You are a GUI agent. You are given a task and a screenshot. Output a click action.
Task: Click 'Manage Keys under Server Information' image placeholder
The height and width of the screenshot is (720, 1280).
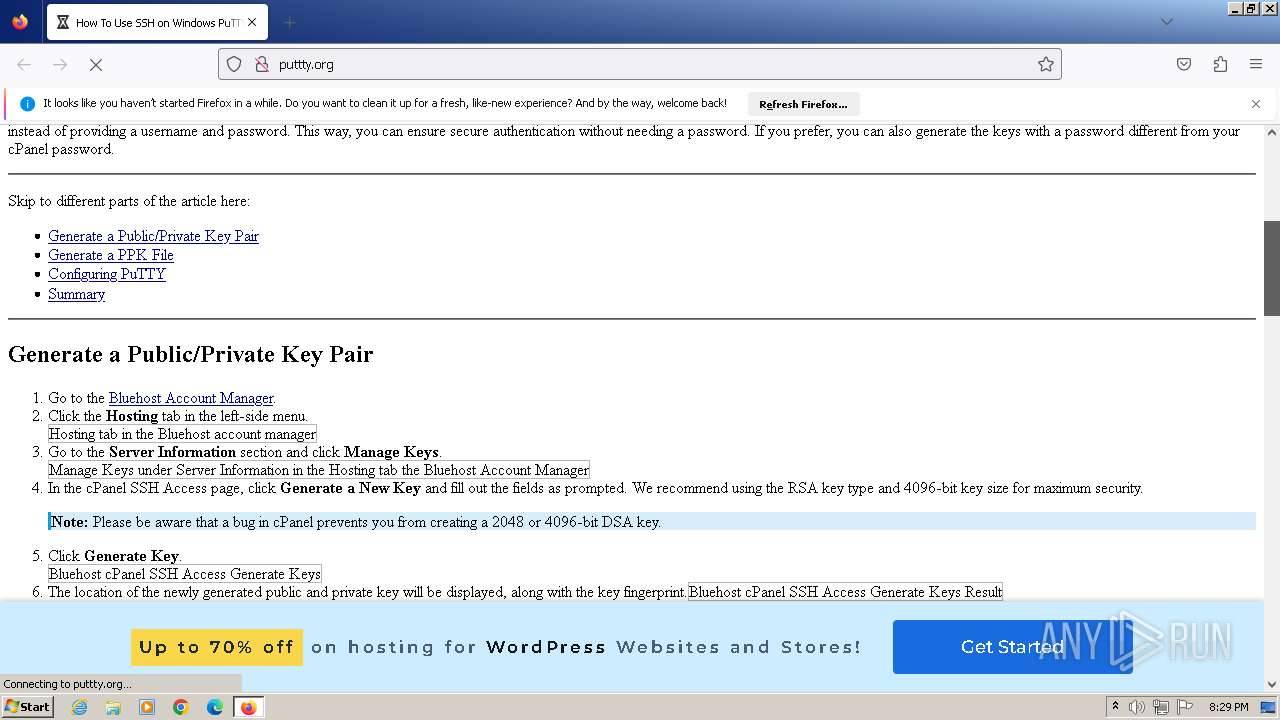click(x=319, y=470)
